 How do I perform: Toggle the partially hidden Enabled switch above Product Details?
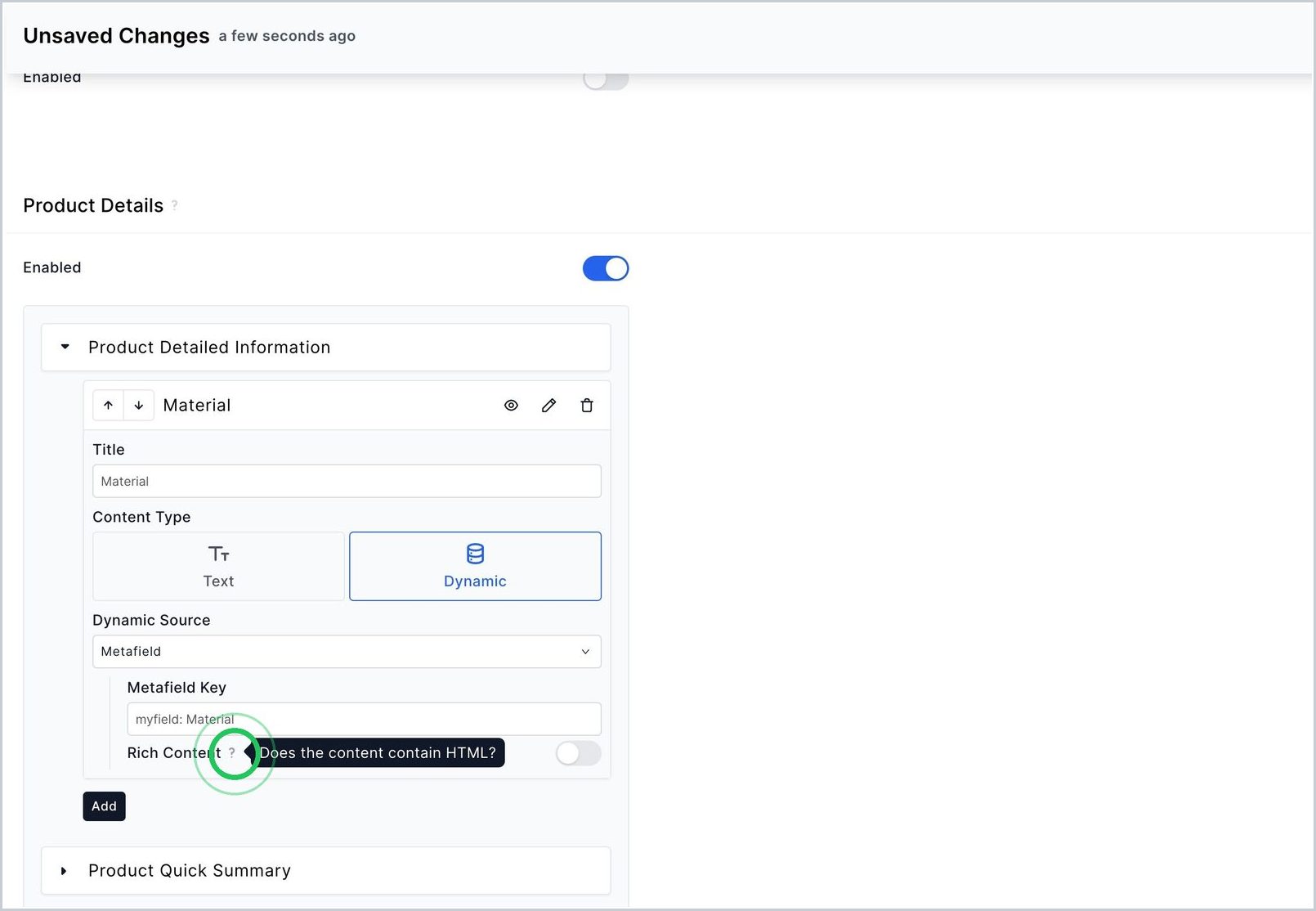606,81
